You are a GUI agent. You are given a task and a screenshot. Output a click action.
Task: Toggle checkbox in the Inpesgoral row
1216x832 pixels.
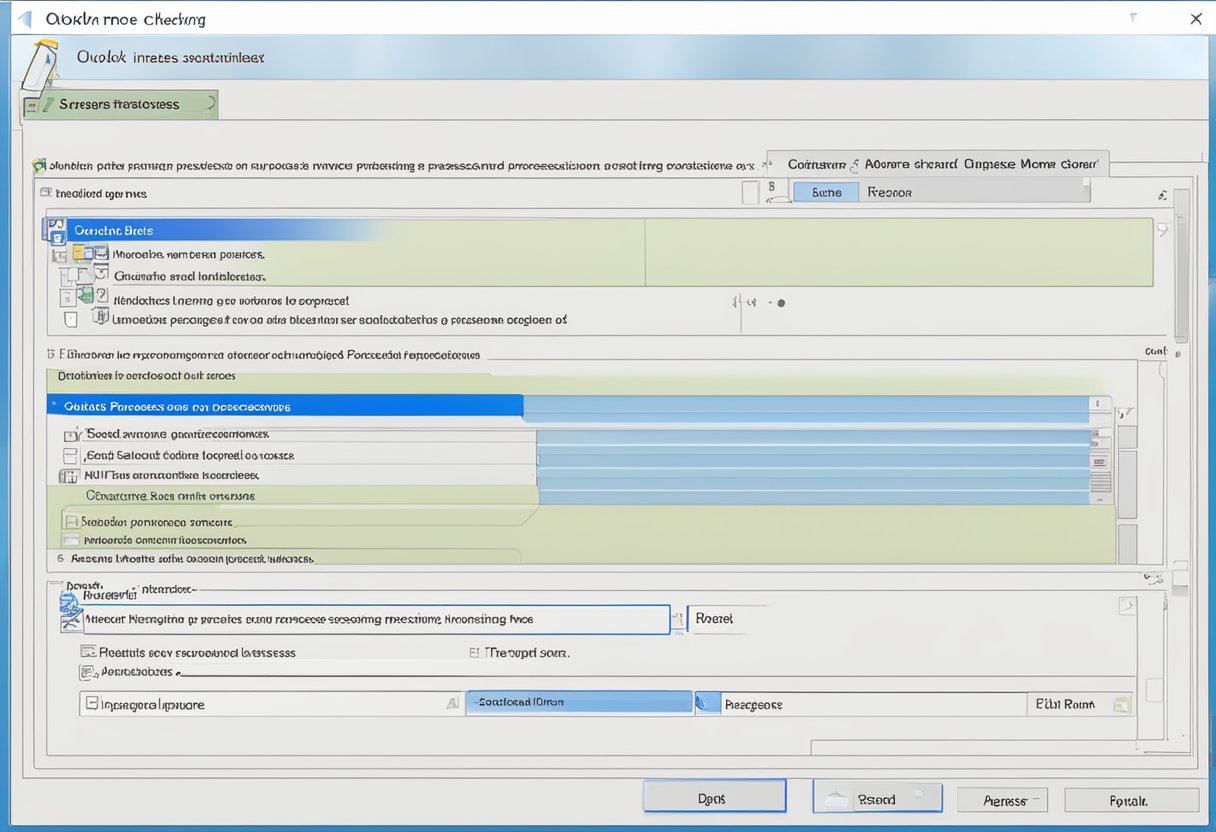(91, 704)
